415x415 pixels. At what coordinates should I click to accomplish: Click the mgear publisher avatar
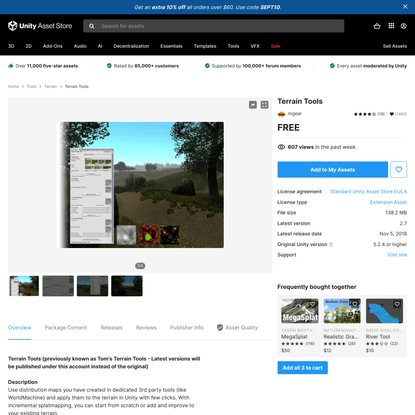281,114
